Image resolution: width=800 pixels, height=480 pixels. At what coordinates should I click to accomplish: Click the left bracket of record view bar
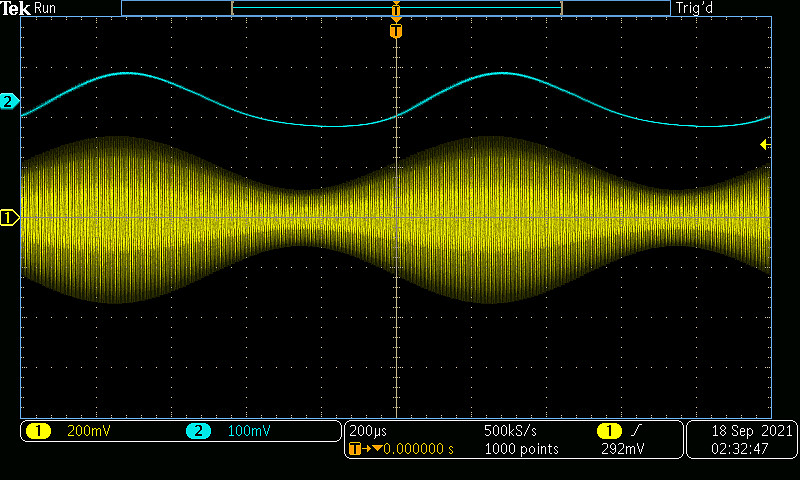tap(233, 8)
